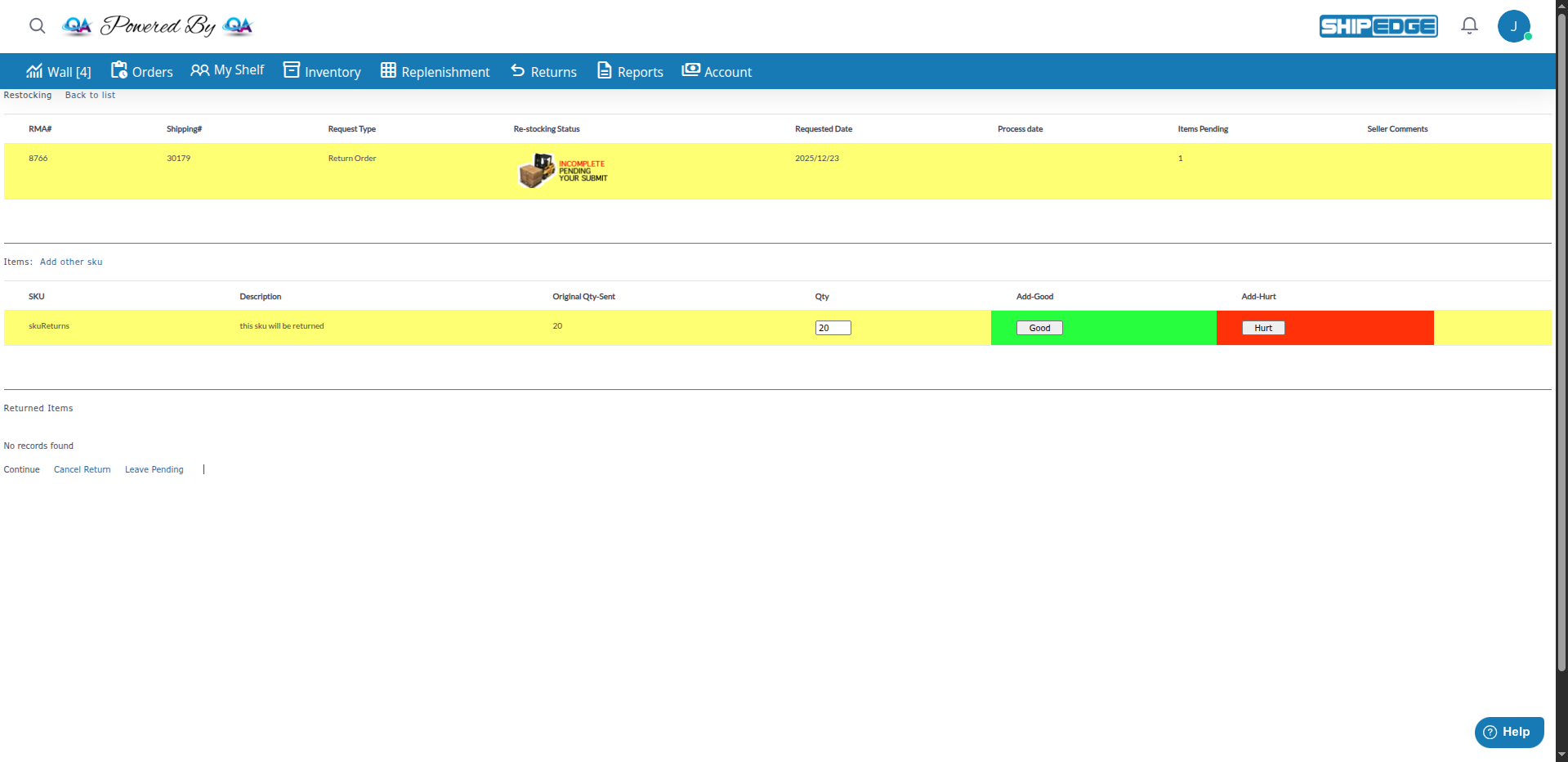Click the ShipEdge logo
Screen dimensions: 1568x762
(1378, 26)
